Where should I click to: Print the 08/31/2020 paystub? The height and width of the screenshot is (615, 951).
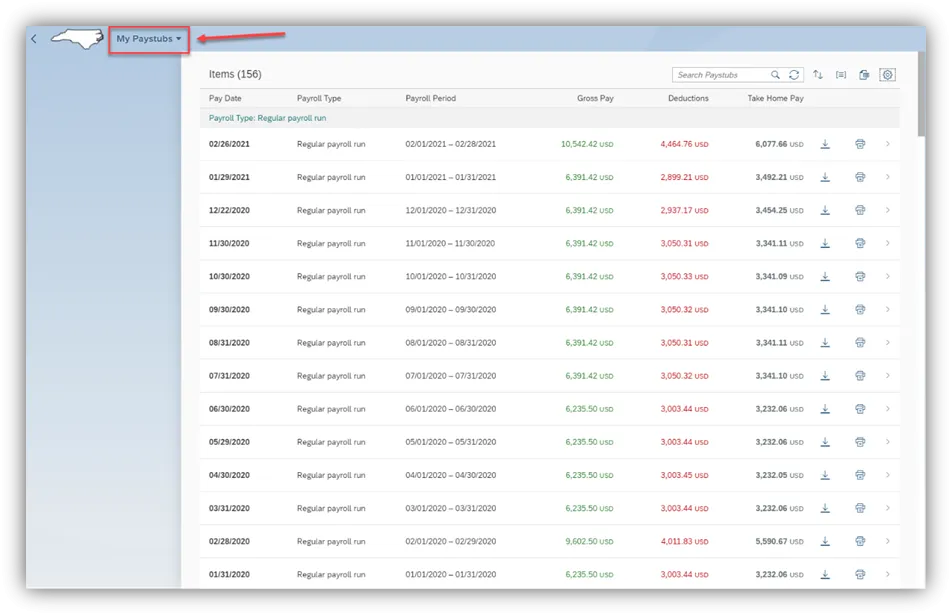click(x=860, y=343)
